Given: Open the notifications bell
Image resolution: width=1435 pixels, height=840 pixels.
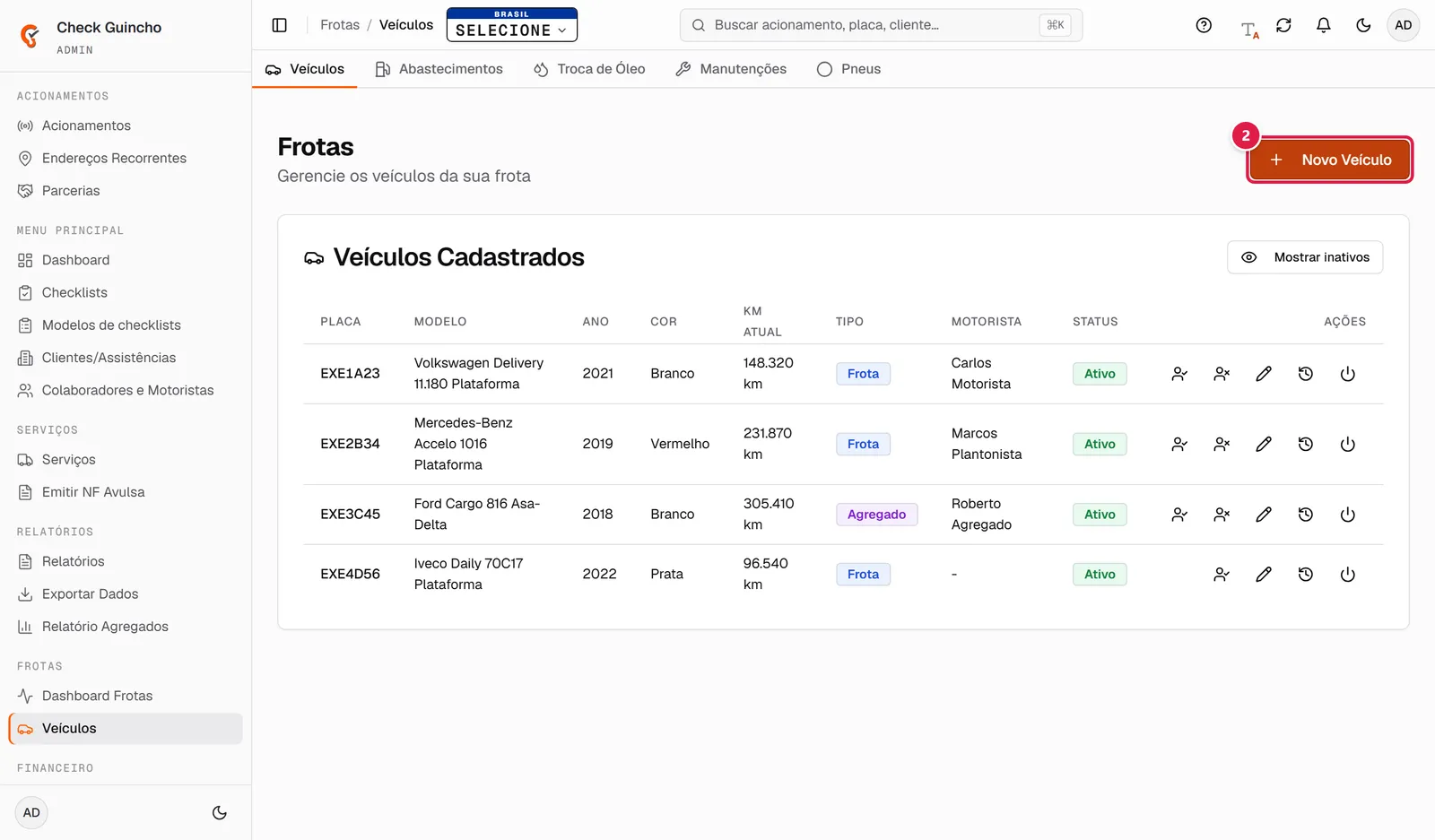Looking at the screenshot, I should [x=1323, y=25].
